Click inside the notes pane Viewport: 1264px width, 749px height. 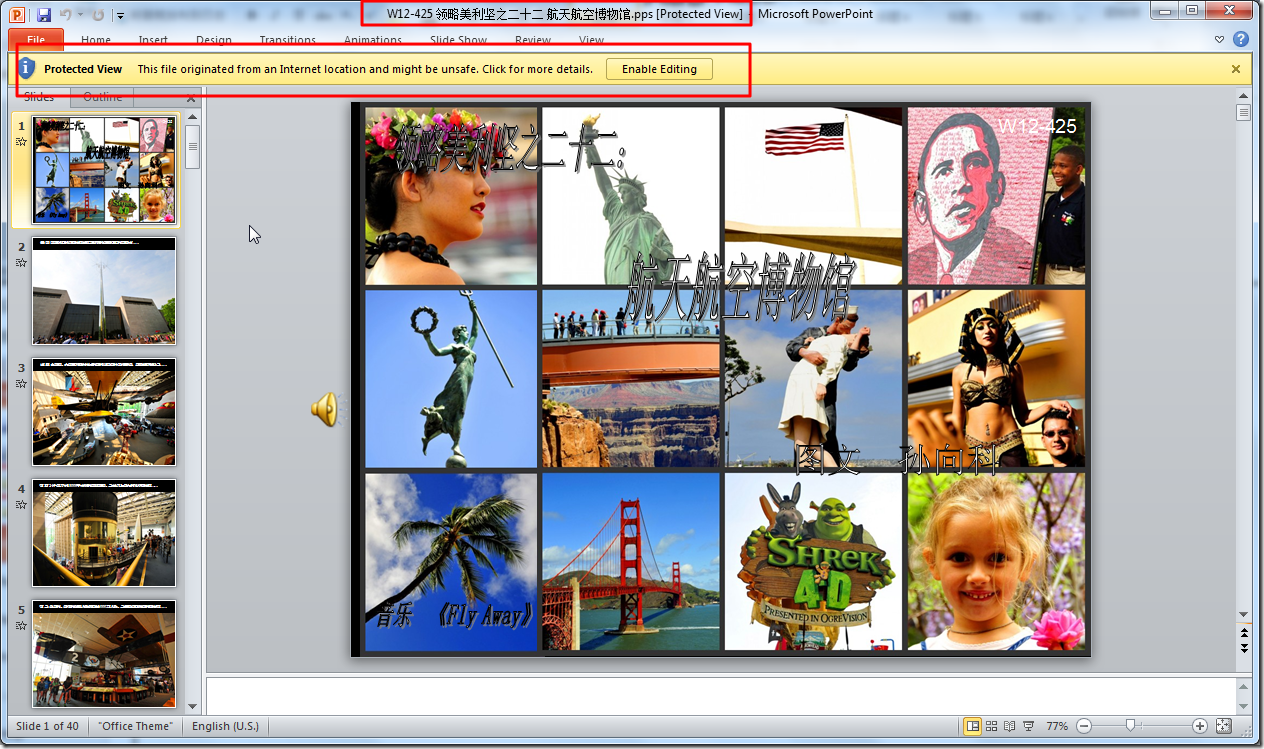tap(720, 695)
